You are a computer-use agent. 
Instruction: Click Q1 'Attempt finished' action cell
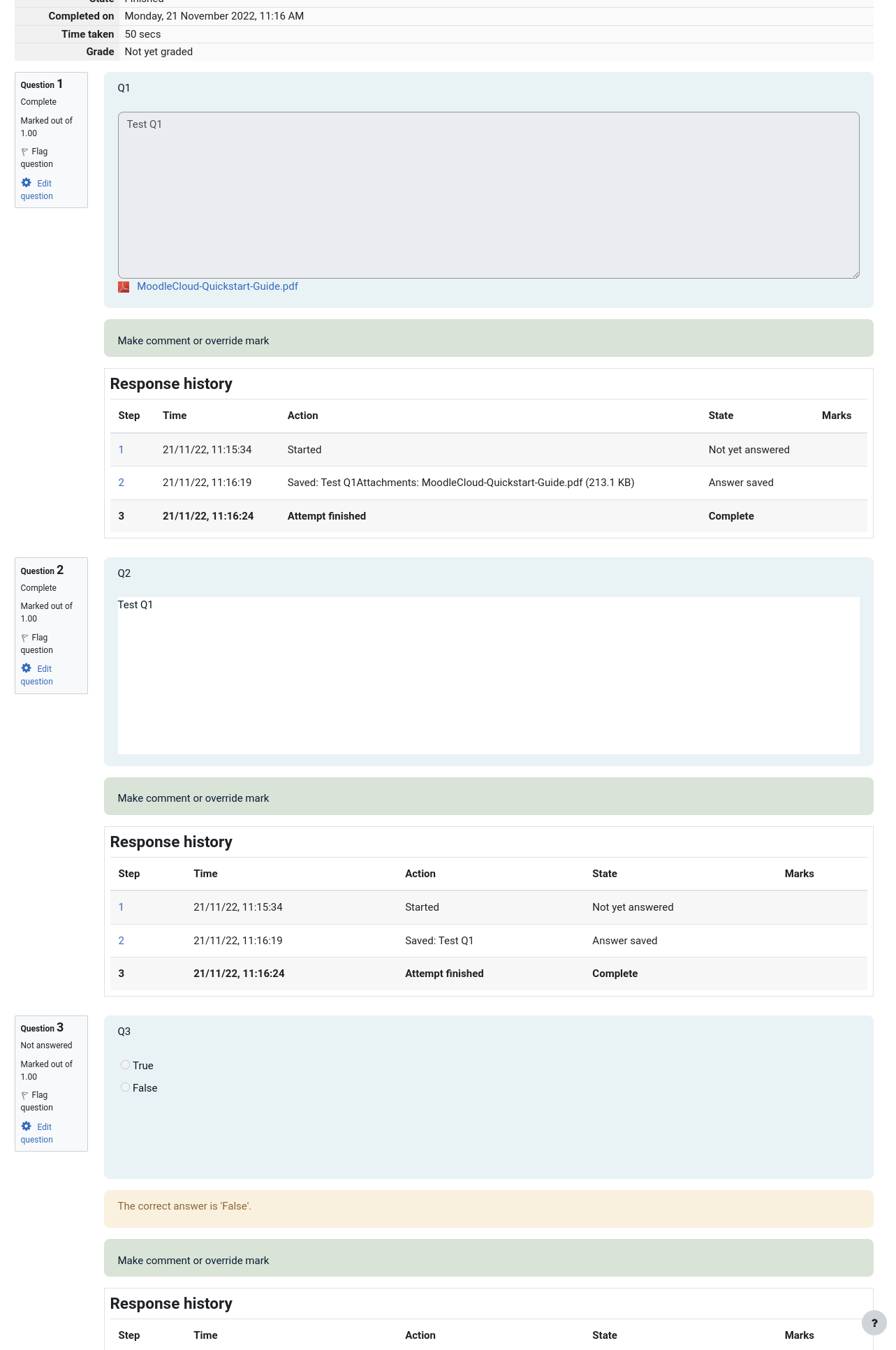[327, 516]
